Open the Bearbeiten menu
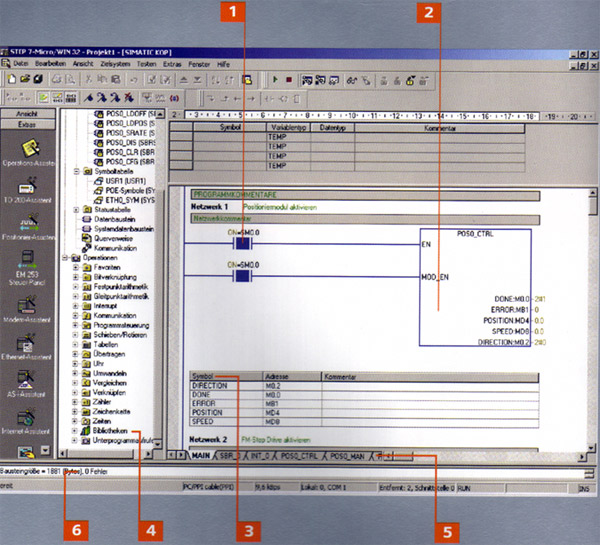 [x=50, y=64]
